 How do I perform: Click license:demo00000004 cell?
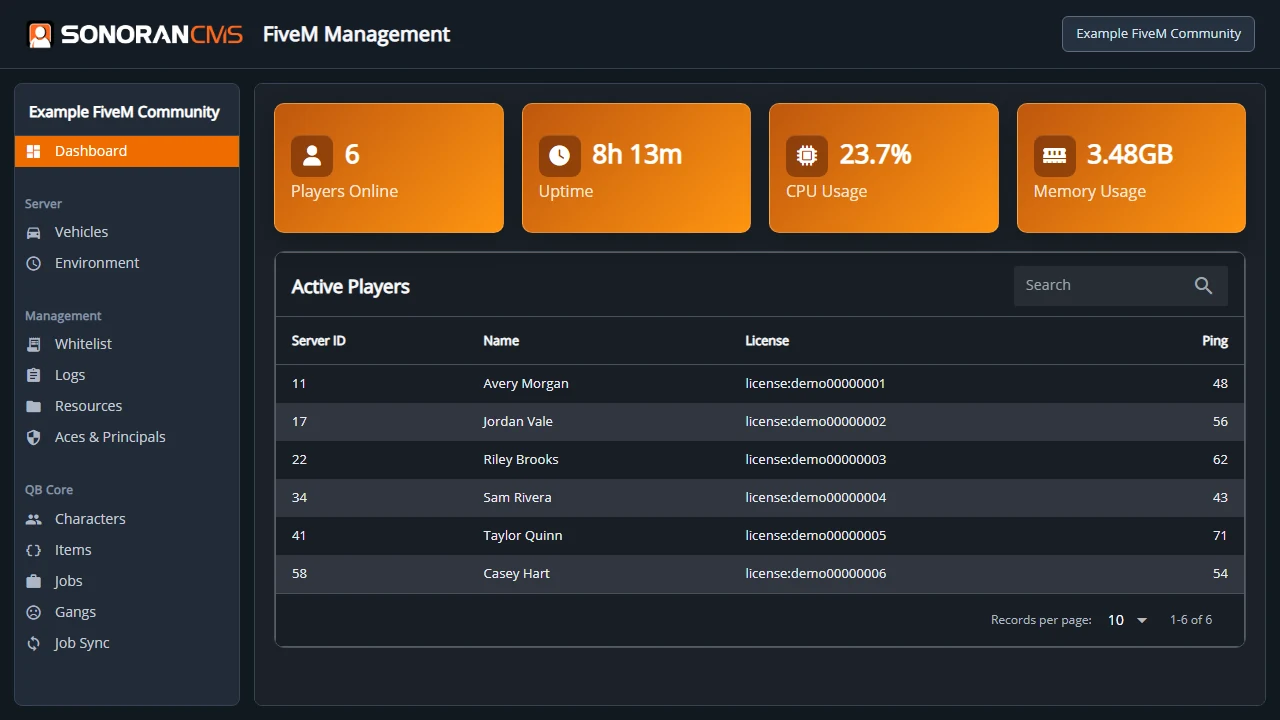click(x=816, y=498)
